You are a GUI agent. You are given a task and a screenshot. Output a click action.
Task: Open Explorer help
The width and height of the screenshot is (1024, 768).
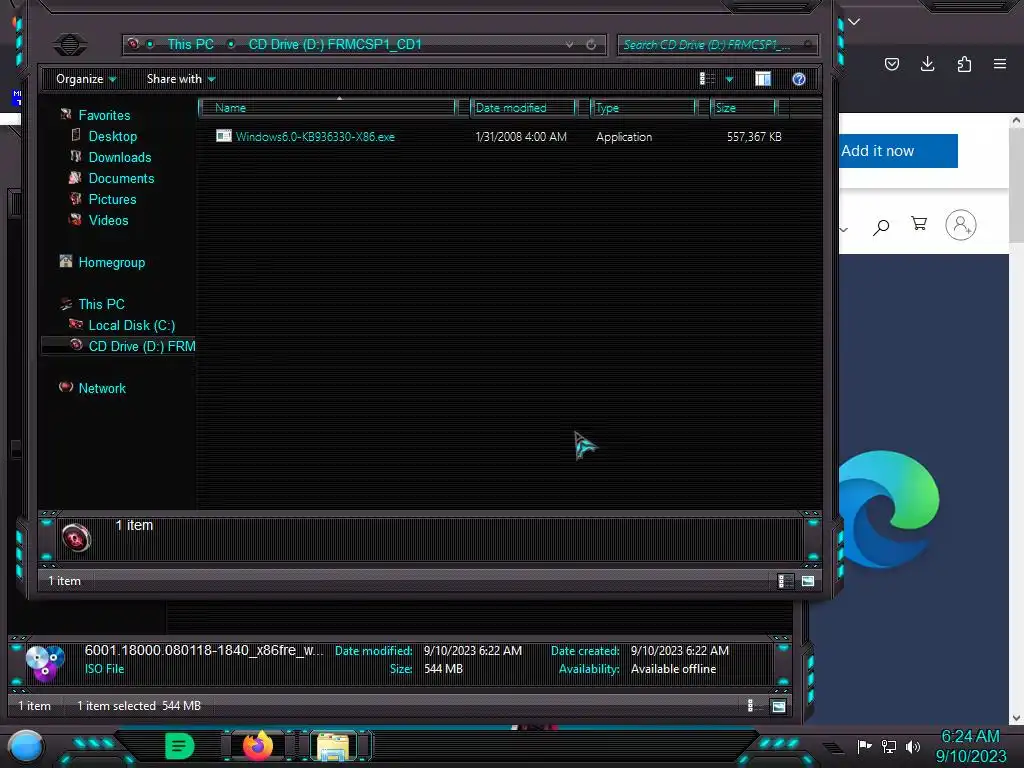799,79
